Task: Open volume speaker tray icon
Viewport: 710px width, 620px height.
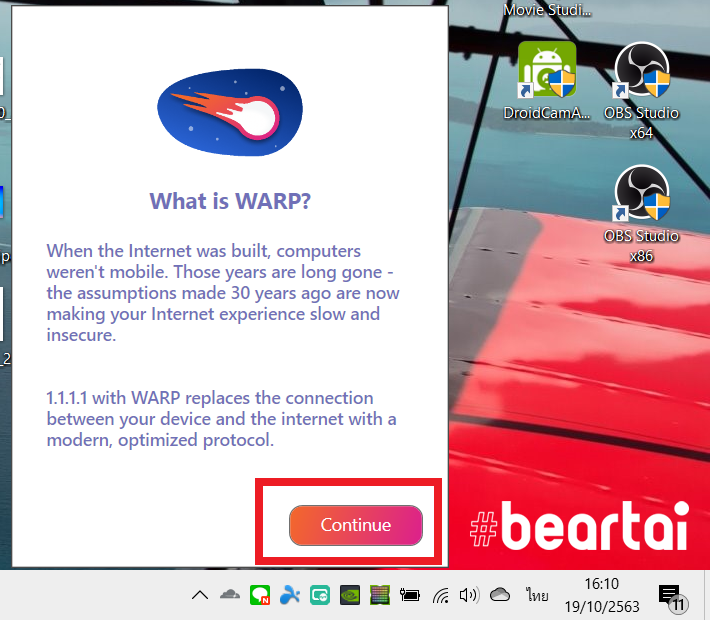Action: 469,595
